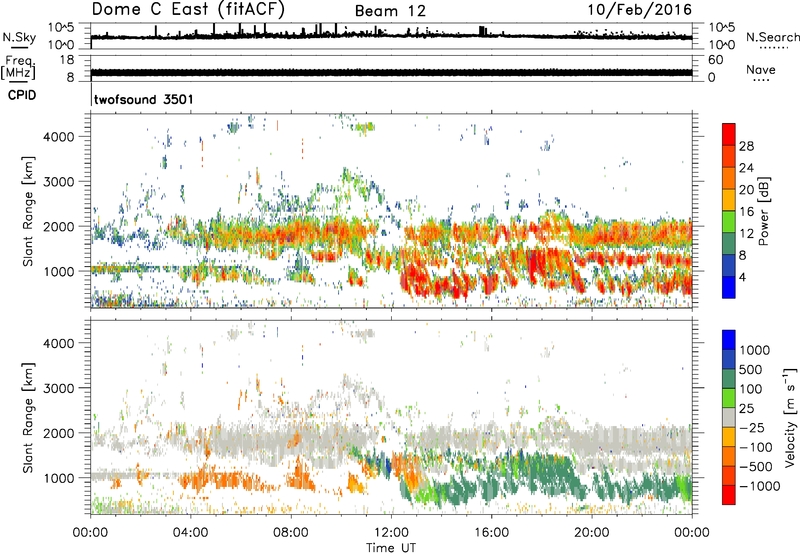Click the 'Freq. [MHz]' axis label
This screenshot has height=554, width=800.
(18, 67)
